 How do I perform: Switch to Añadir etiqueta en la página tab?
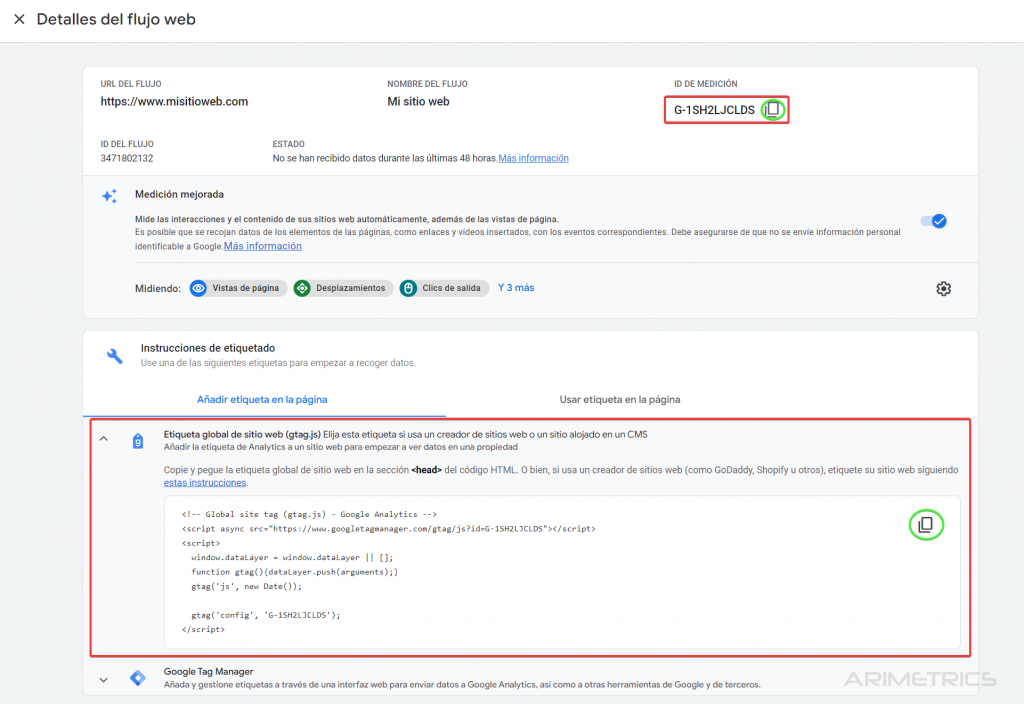(262, 399)
